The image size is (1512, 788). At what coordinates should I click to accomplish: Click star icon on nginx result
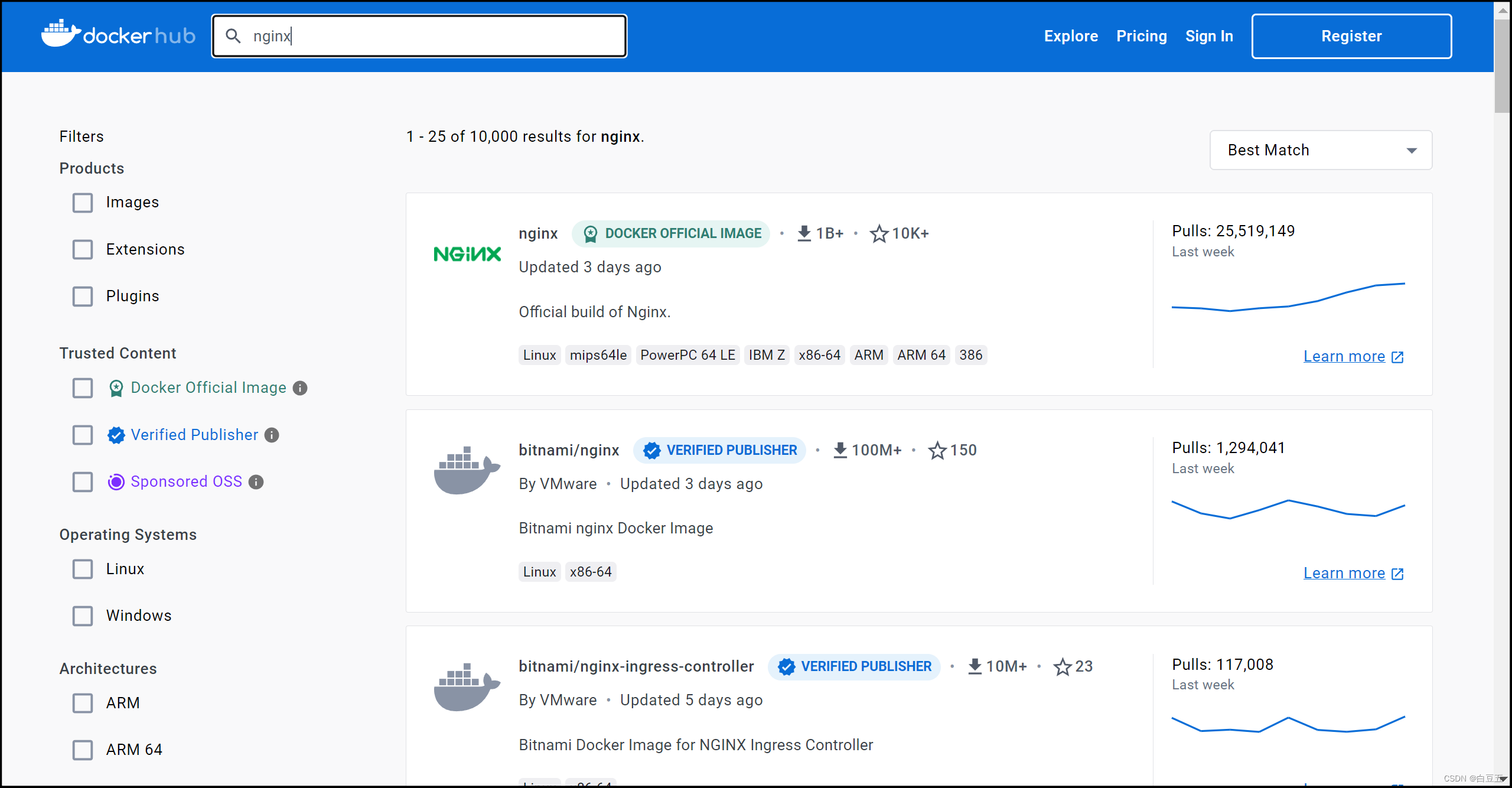tap(879, 234)
